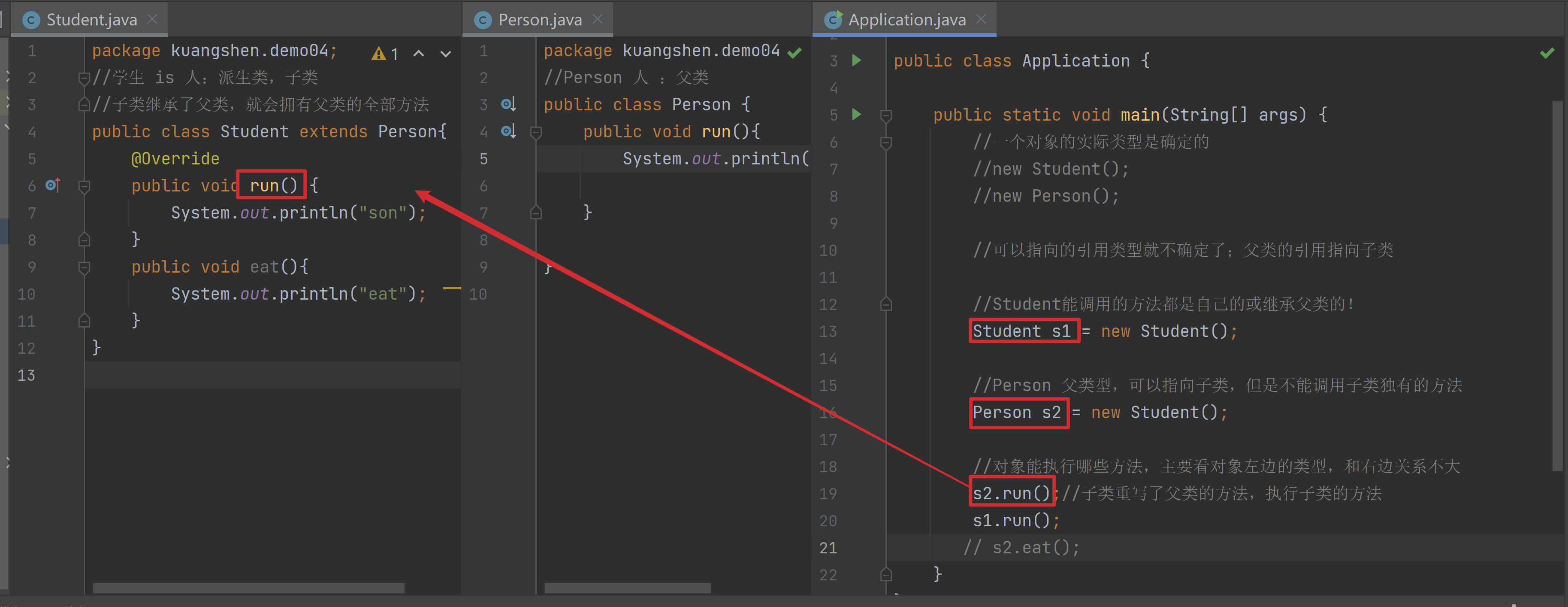Close the Student.java tab
This screenshot has width=1568, height=607.
click(152, 19)
